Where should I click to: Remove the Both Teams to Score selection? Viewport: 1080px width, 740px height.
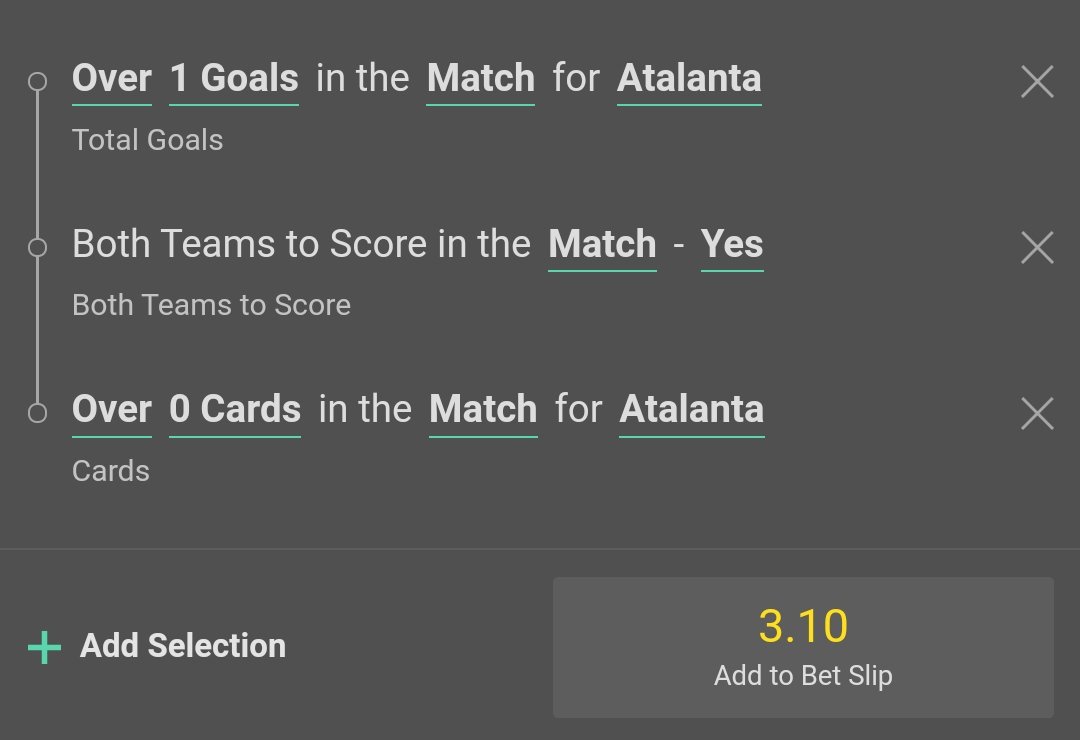(x=1037, y=247)
